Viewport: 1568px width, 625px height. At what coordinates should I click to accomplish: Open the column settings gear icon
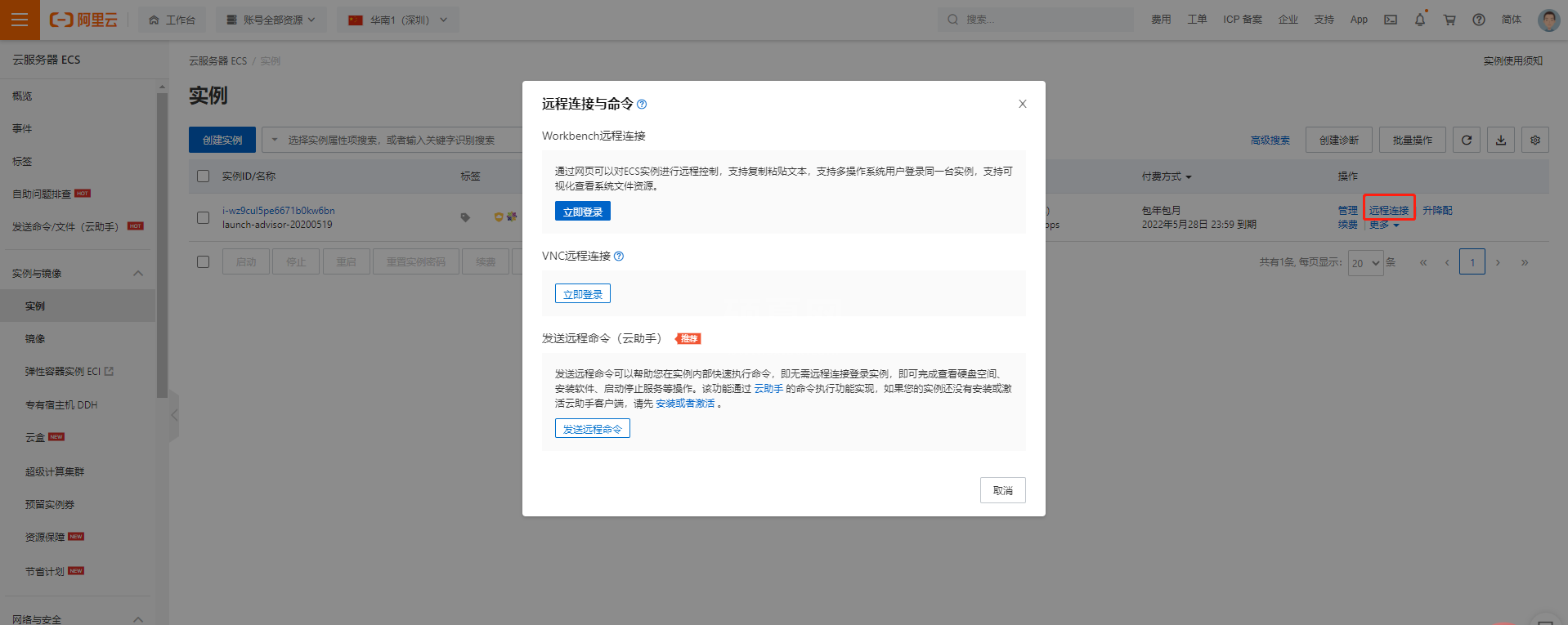tap(1535, 140)
